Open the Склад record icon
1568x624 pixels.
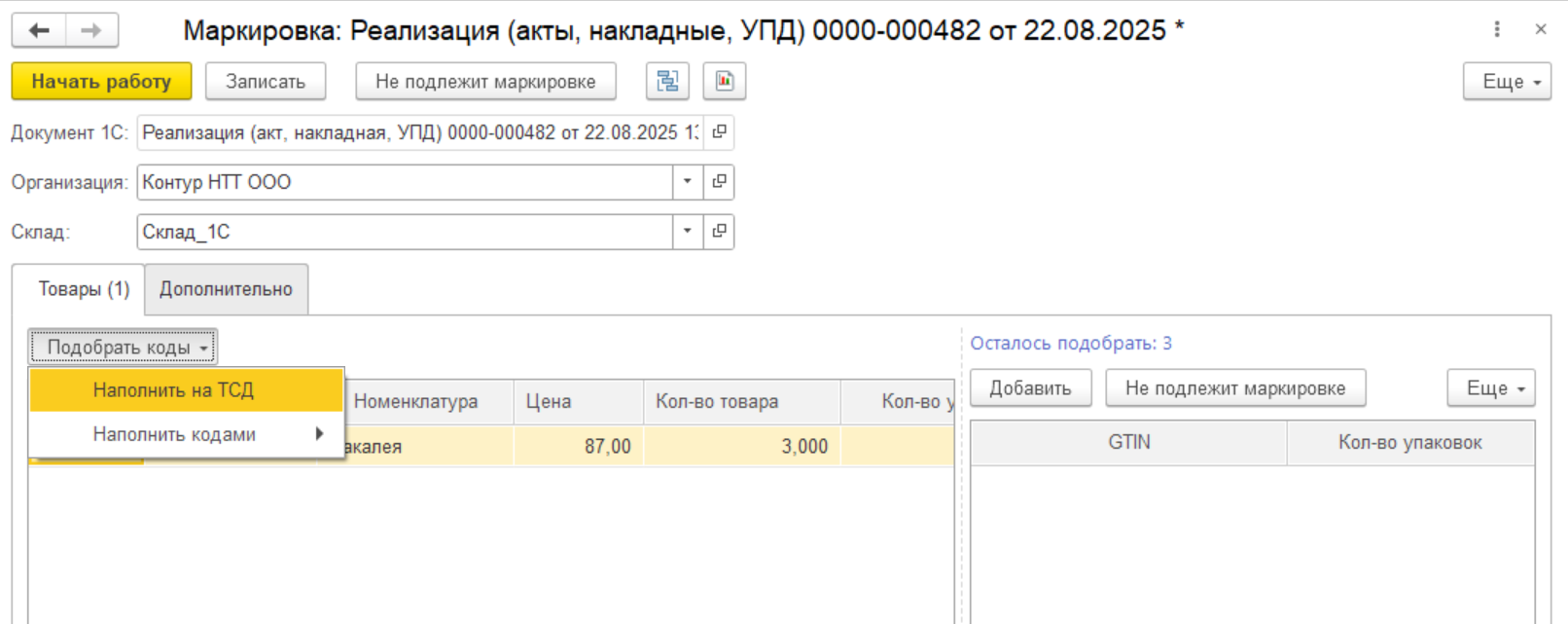(719, 232)
